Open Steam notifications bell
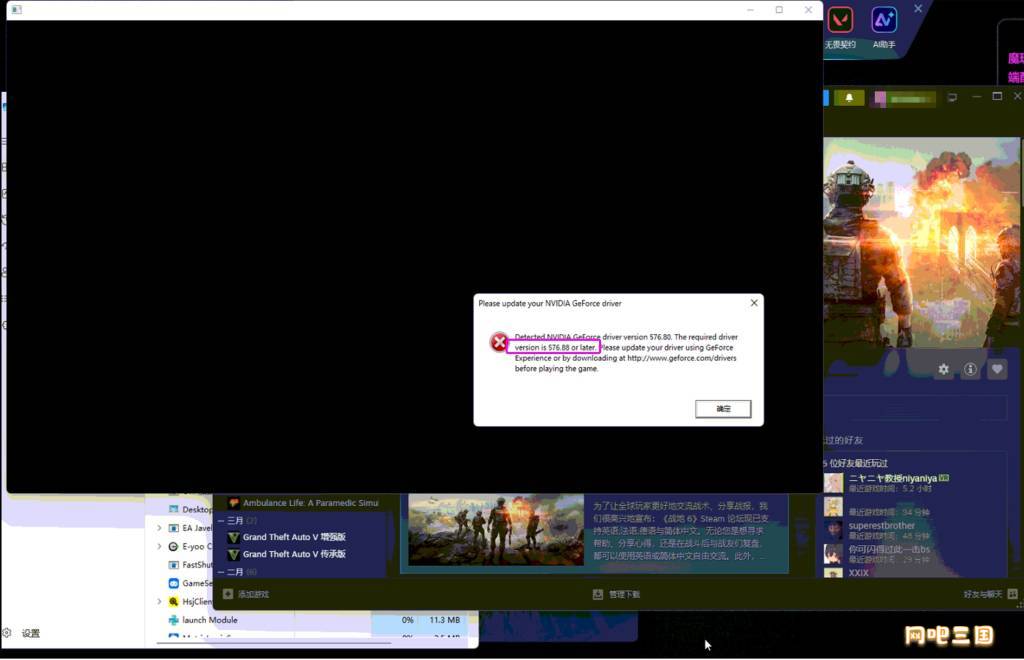The image size is (1024, 660). (x=849, y=98)
